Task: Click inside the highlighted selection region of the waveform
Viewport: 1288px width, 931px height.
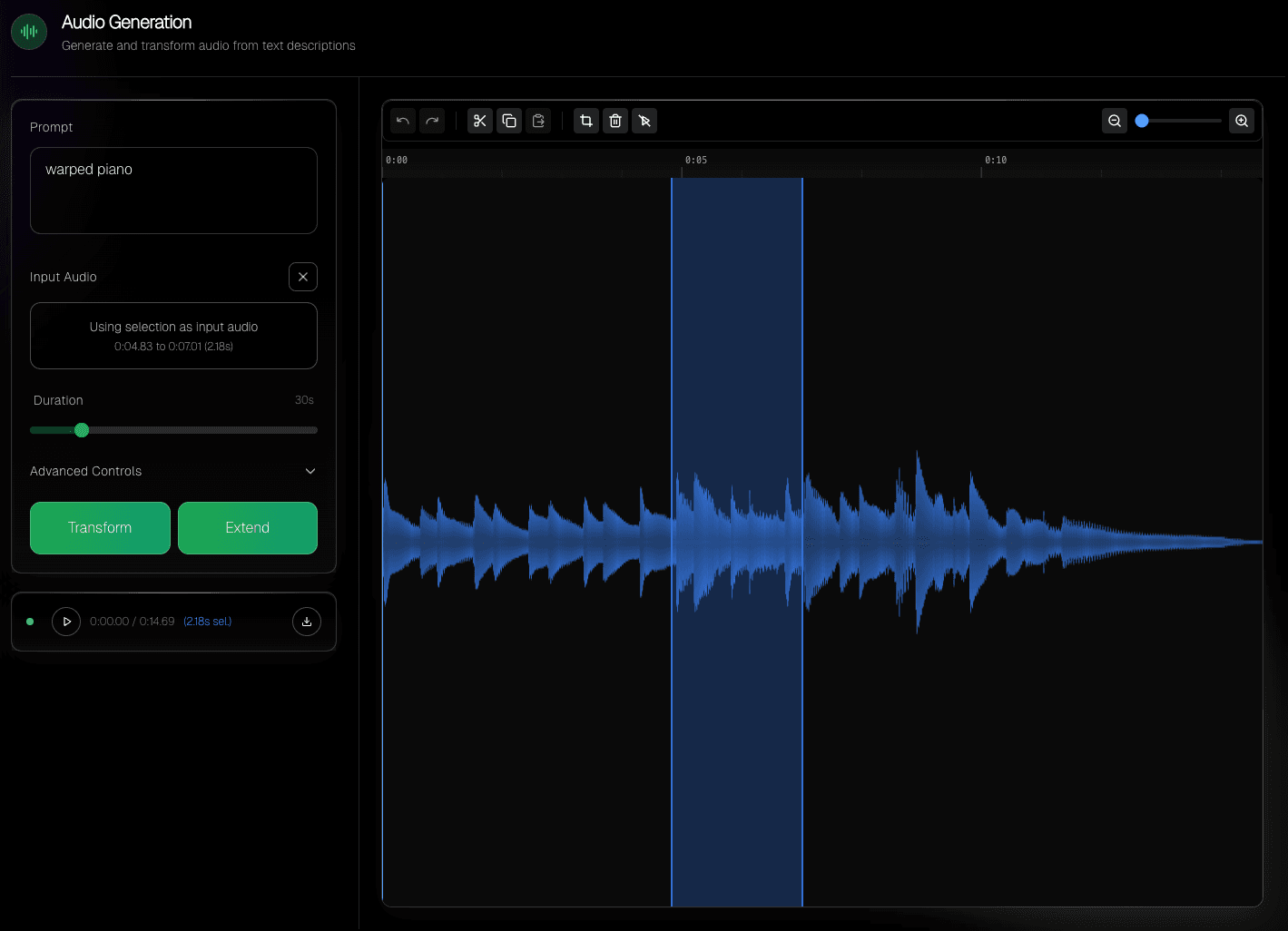Action: 737,542
